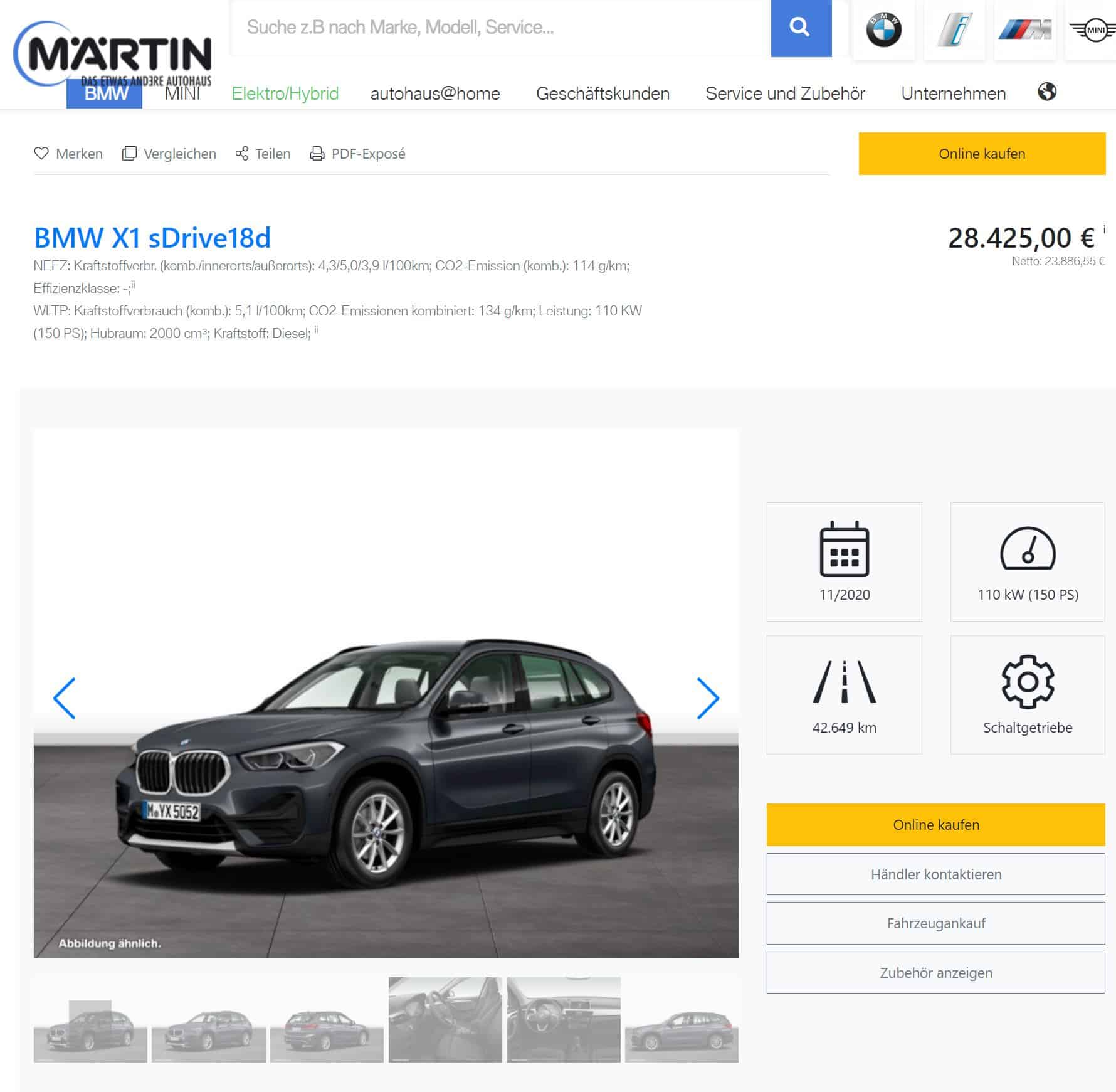Open the globe language selector icon
1116x1092 pixels.
point(1047,92)
